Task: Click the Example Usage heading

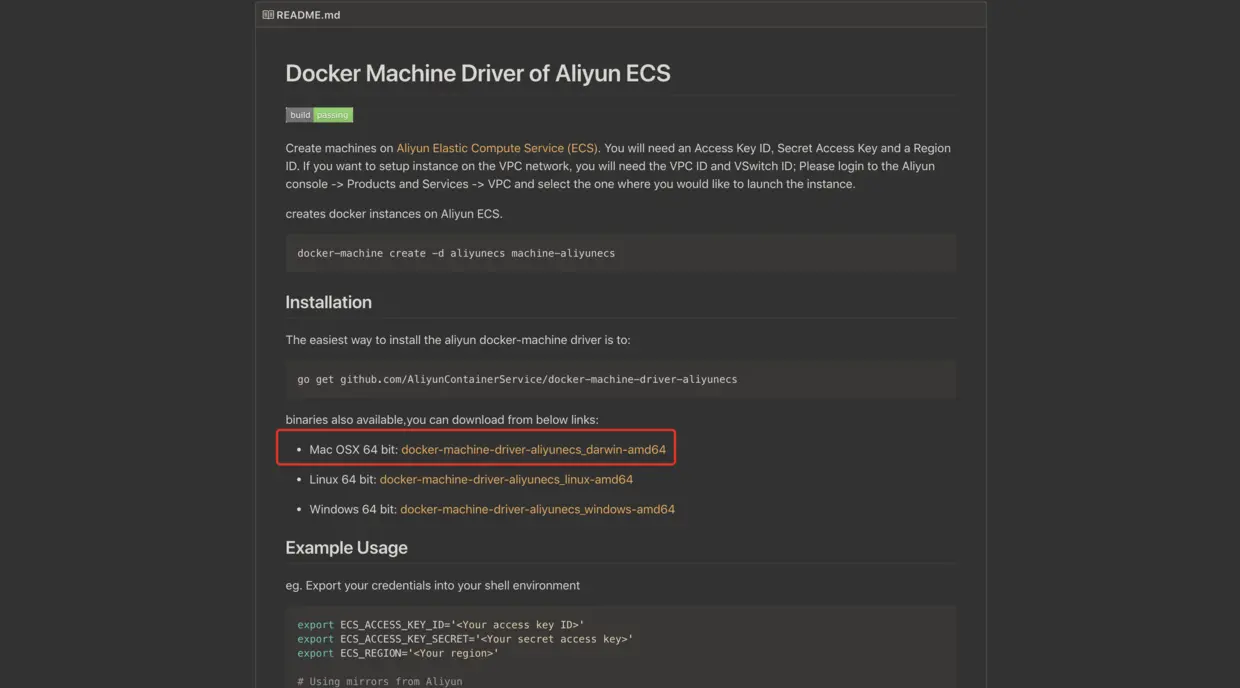Action: (346, 548)
